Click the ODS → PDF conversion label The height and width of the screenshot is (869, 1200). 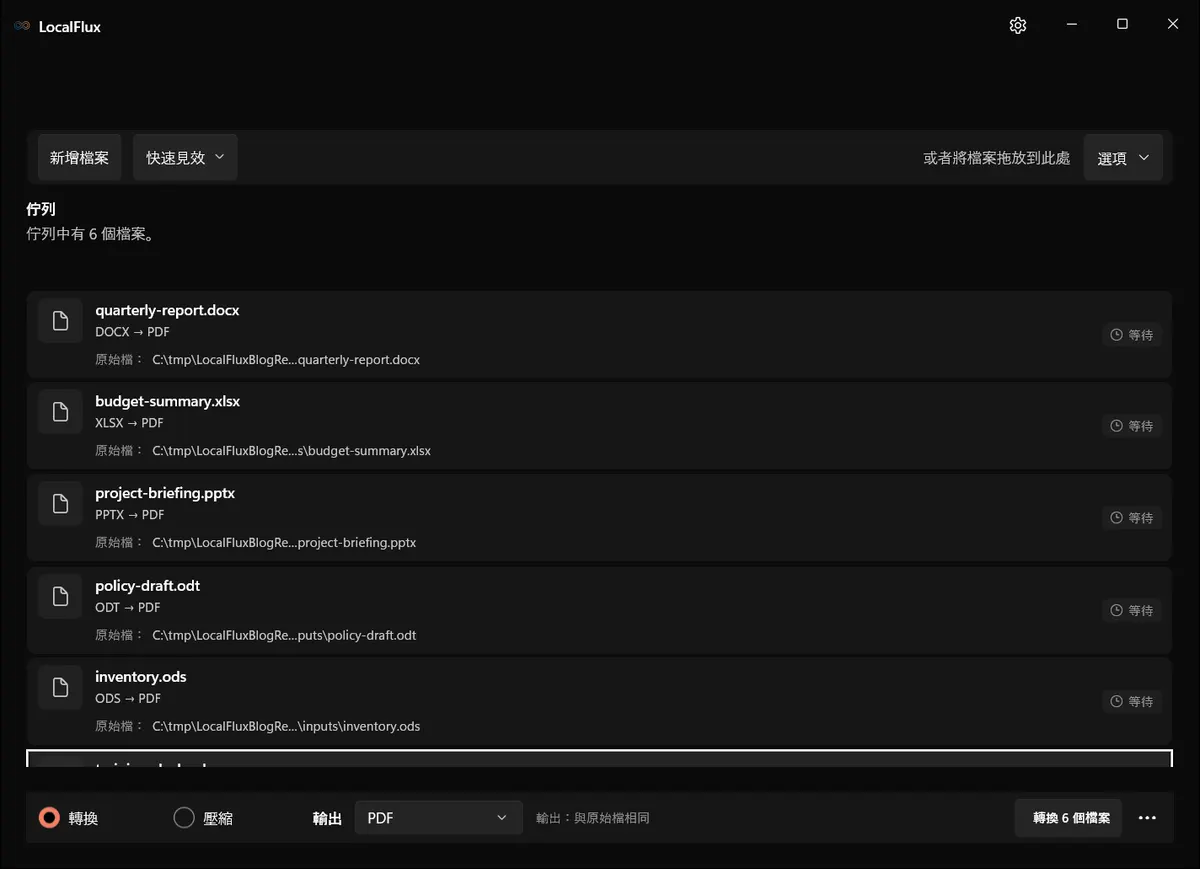tap(128, 698)
